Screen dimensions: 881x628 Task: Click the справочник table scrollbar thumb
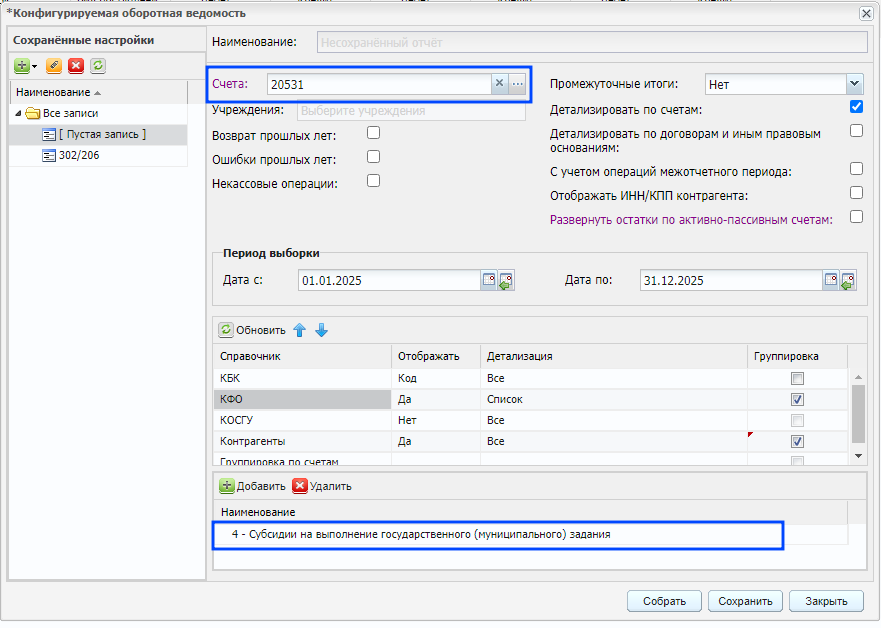tap(858, 414)
